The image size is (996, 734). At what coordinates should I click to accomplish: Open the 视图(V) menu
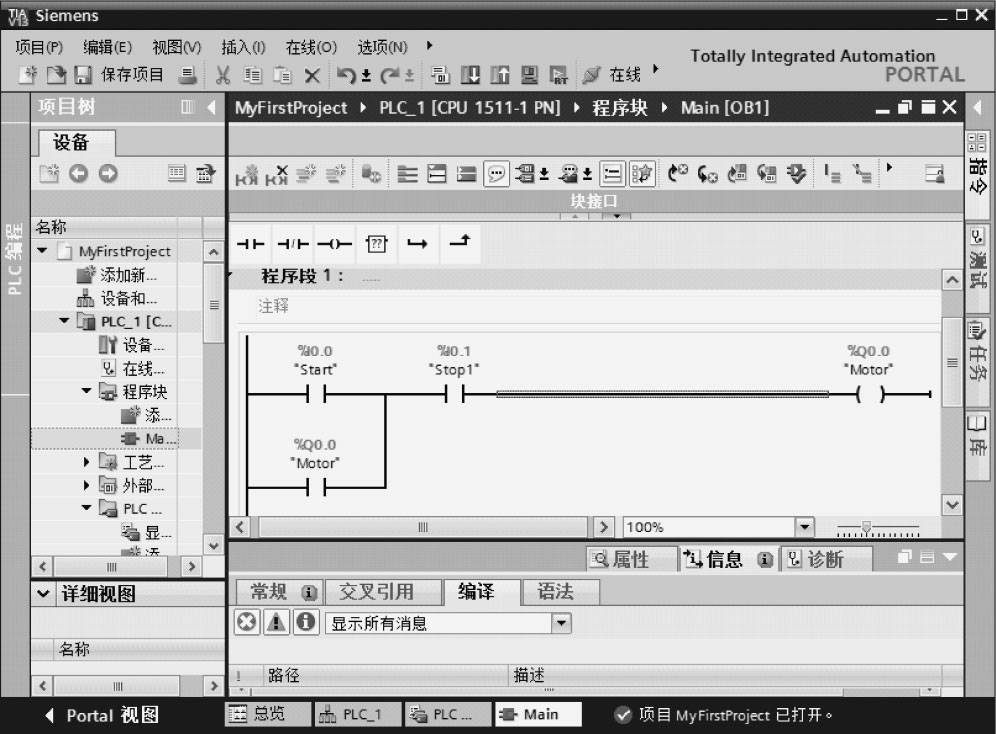177,47
